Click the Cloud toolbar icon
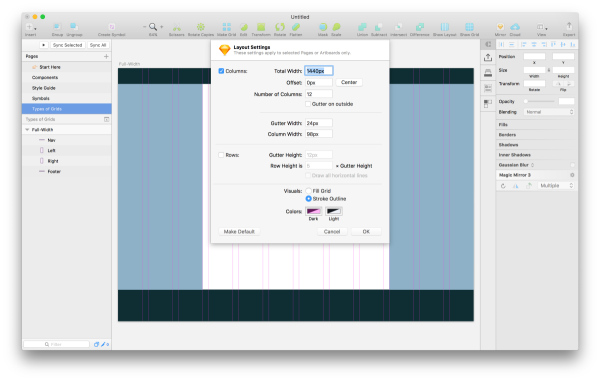Viewport: 600px width, 381px height. tap(515, 26)
